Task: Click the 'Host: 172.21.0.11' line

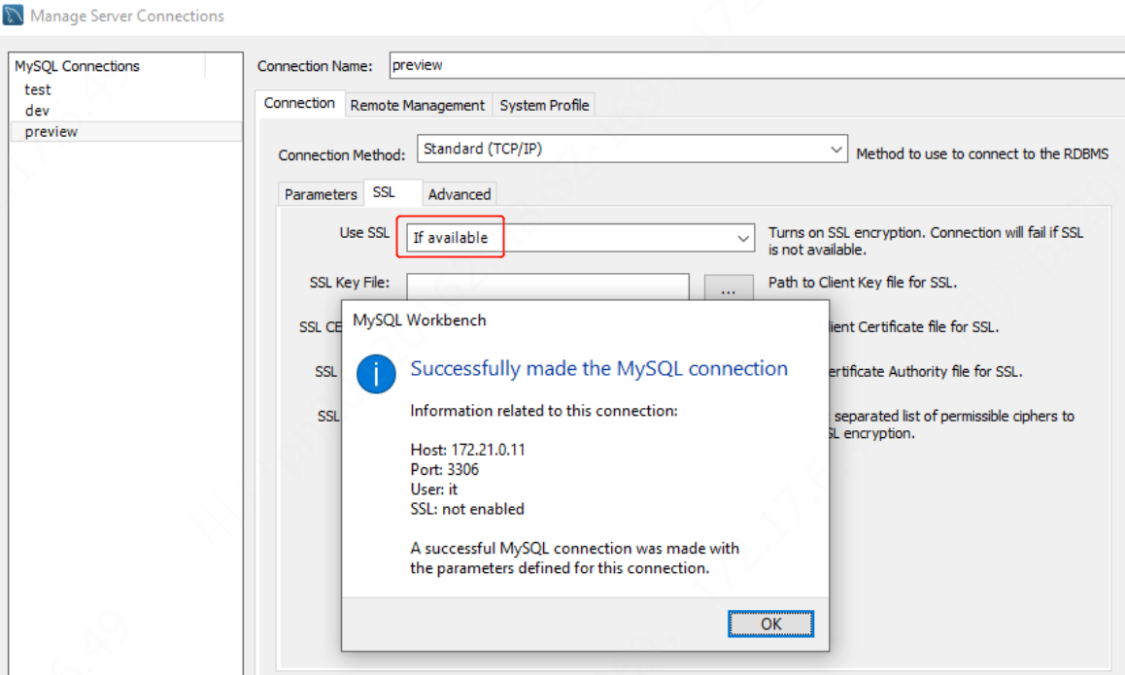Action: (x=468, y=450)
